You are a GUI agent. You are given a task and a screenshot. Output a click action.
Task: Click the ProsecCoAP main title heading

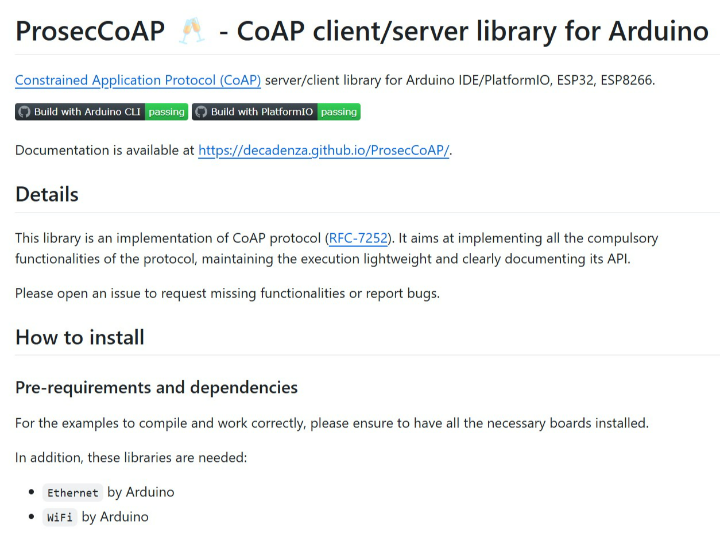pyautogui.click(x=90, y=31)
